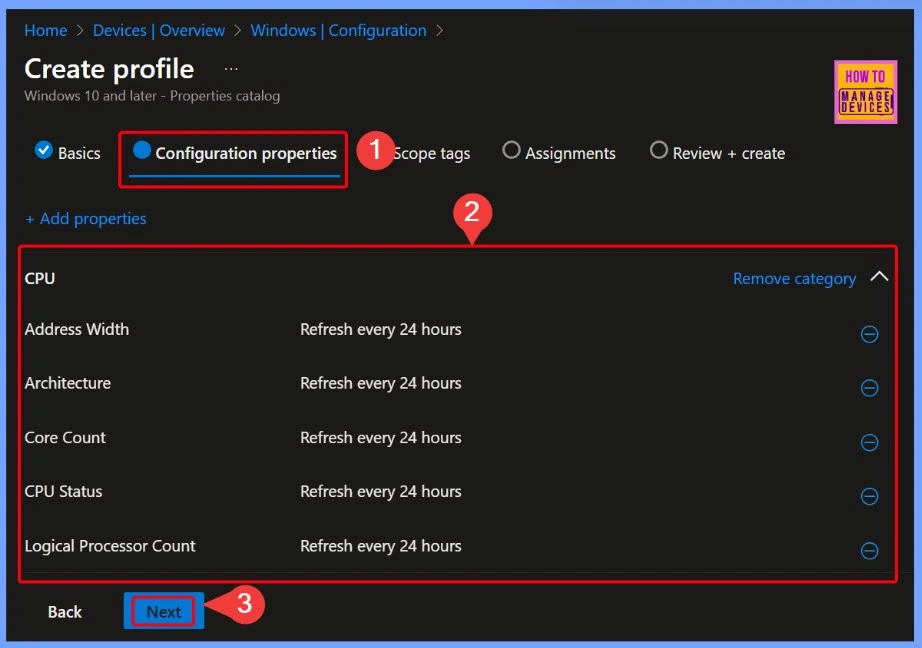The width and height of the screenshot is (922, 648).
Task: Click the How To Manage Devices logo
Action: [866, 92]
